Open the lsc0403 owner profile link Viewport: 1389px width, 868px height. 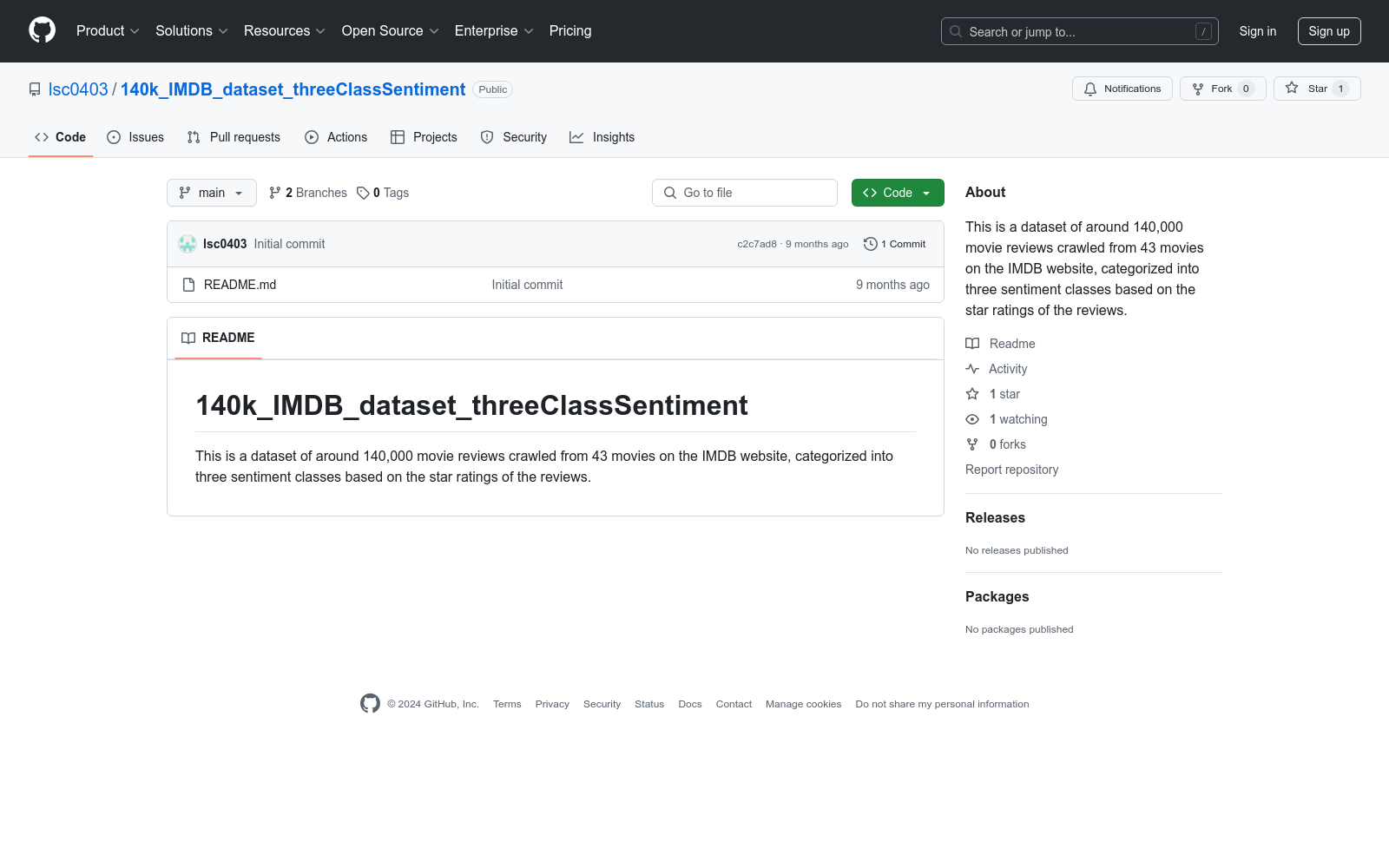78,89
